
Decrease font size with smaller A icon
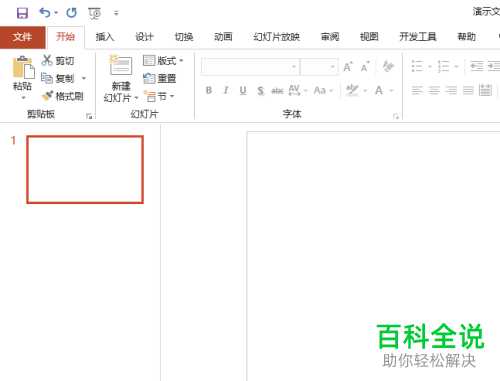coord(365,67)
